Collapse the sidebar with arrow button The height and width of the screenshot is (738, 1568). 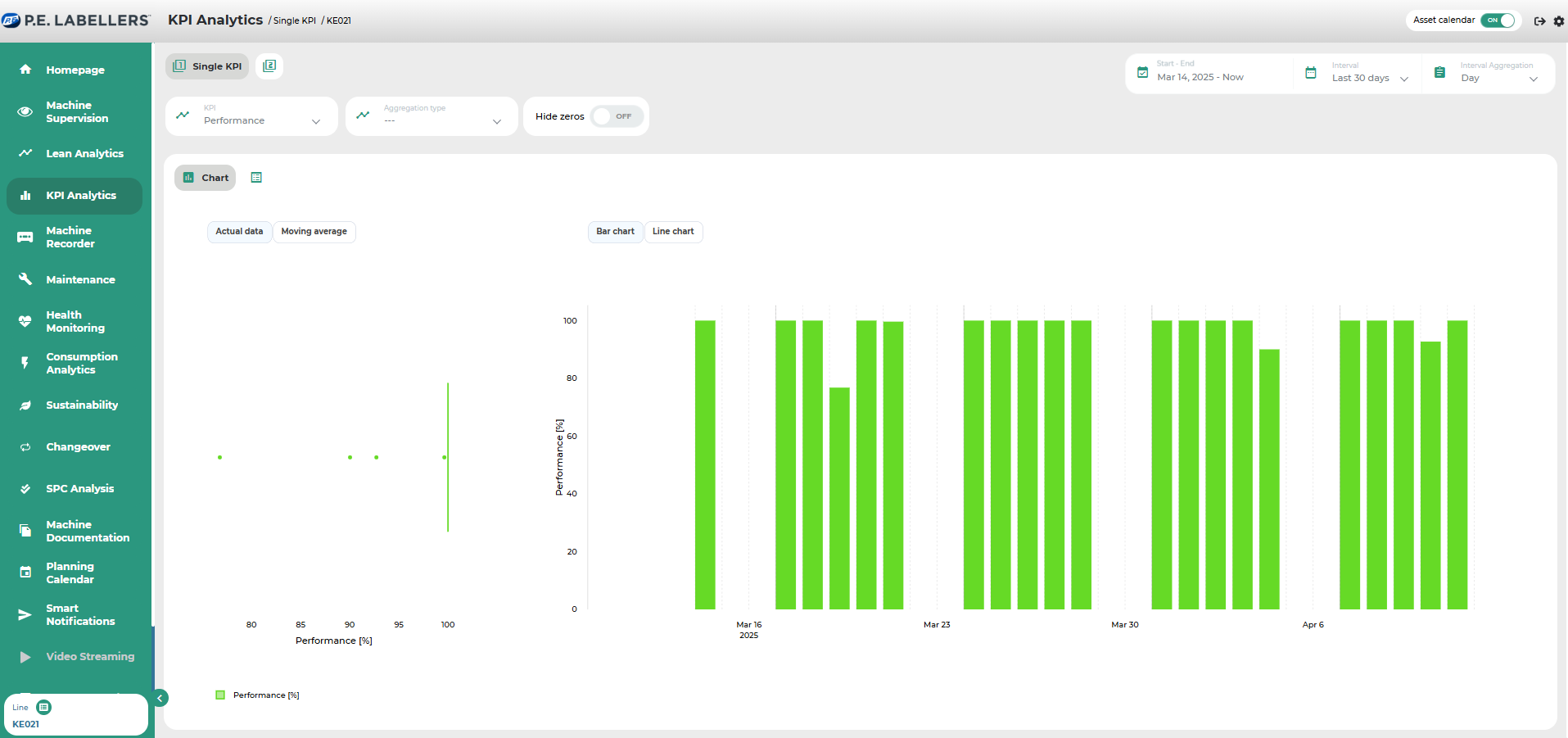pos(160,698)
